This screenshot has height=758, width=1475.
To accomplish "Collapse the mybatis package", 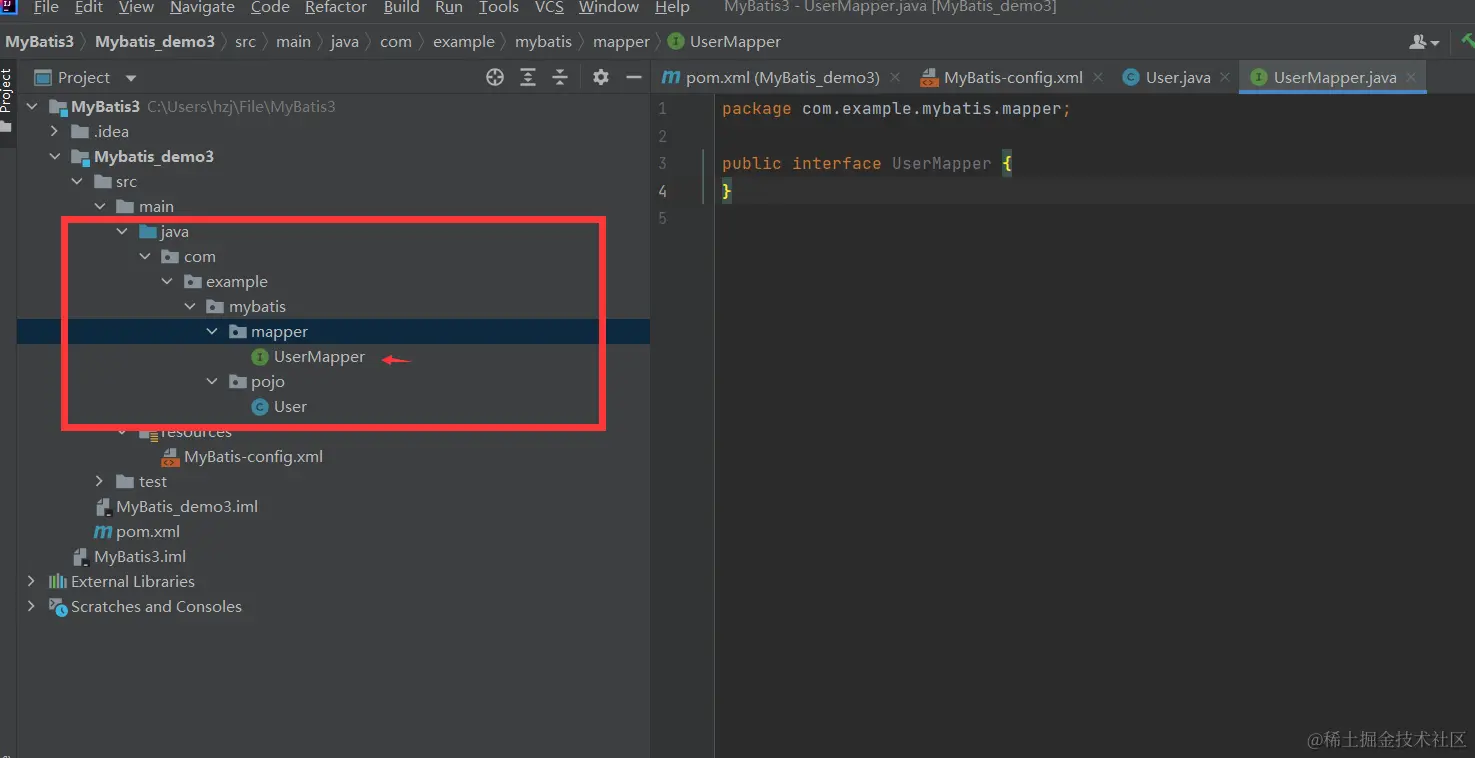I will pos(190,306).
